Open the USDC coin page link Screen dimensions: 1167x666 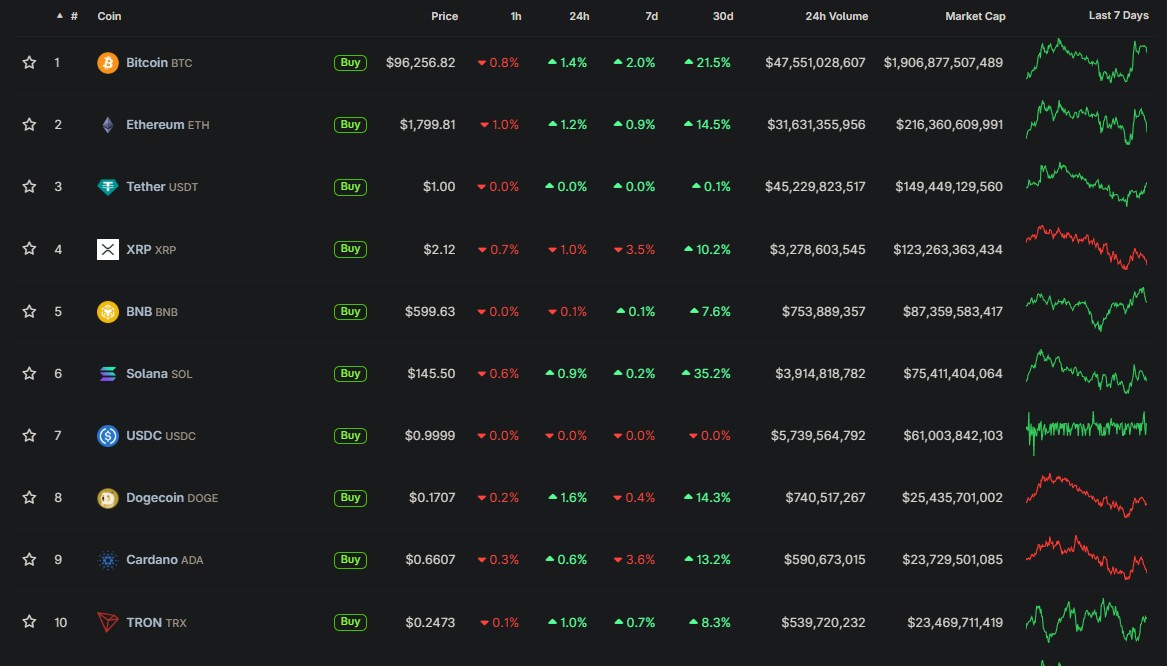click(161, 435)
